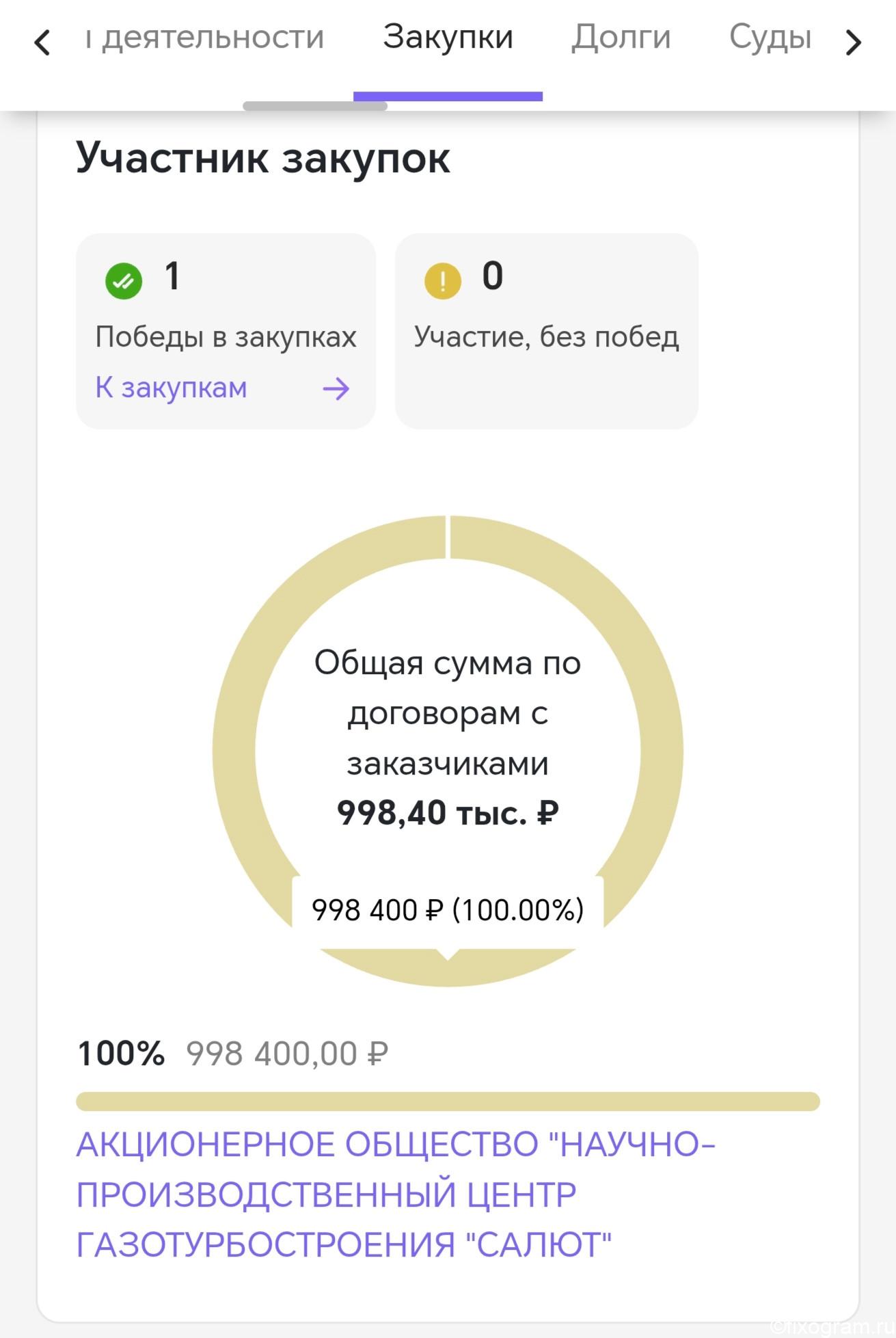Click the 998 400 ₽ (100.00%) tooltip
This screenshot has height=1338, width=896.
pyautogui.click(x=448, y=911)
